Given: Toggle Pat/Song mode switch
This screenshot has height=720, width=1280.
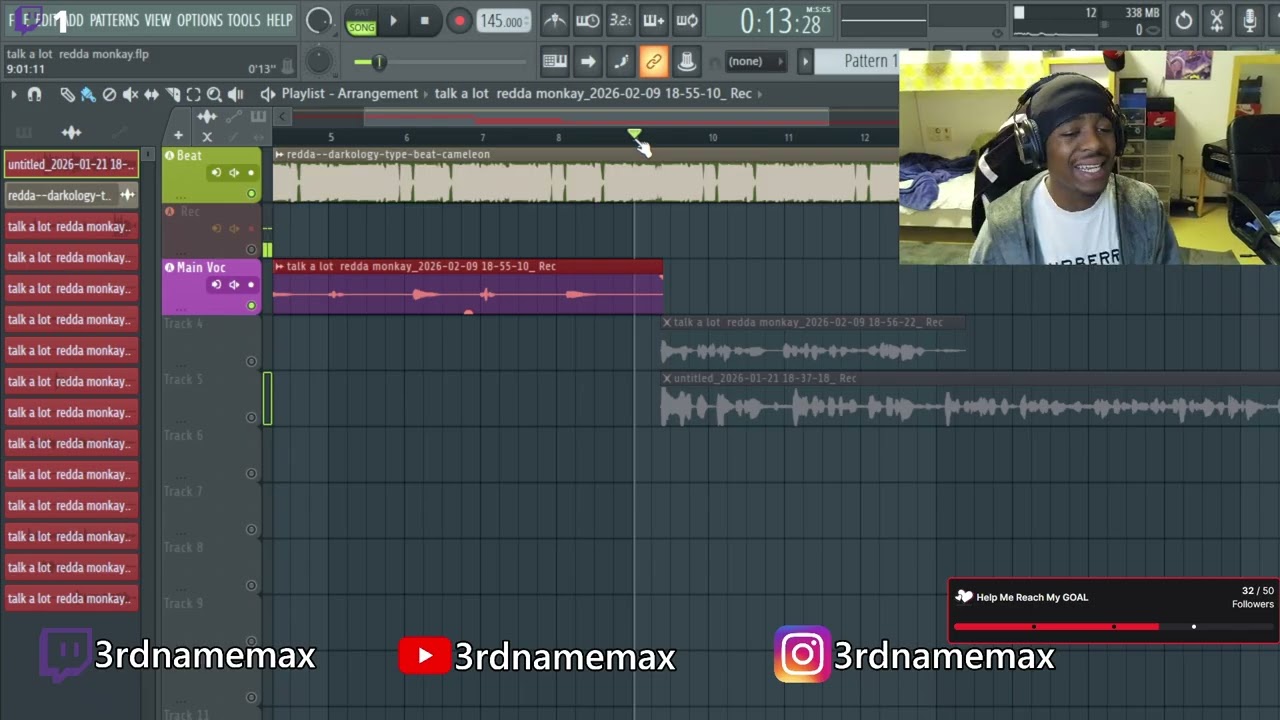Looking at the screenshot, I should (x=361, y=22).
